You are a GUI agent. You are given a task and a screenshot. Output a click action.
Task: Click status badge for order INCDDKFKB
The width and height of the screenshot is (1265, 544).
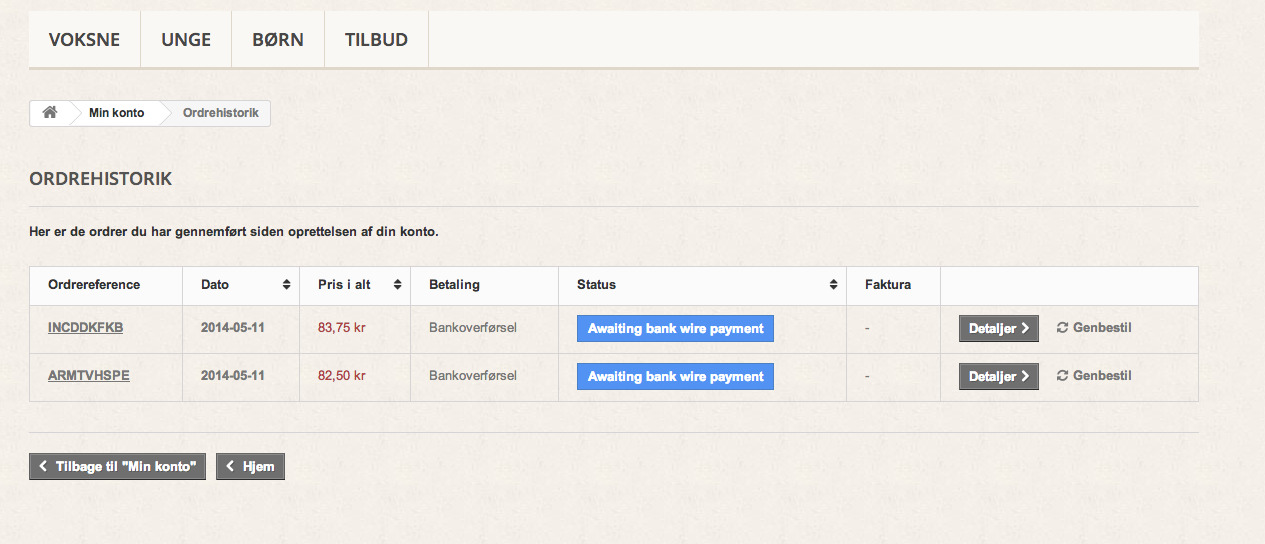pos(675,328)
